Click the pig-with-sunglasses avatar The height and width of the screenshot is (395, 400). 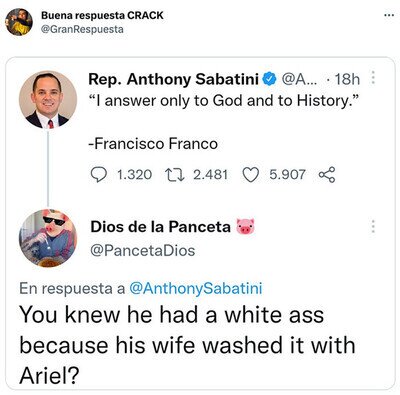[x=48, y=238]
